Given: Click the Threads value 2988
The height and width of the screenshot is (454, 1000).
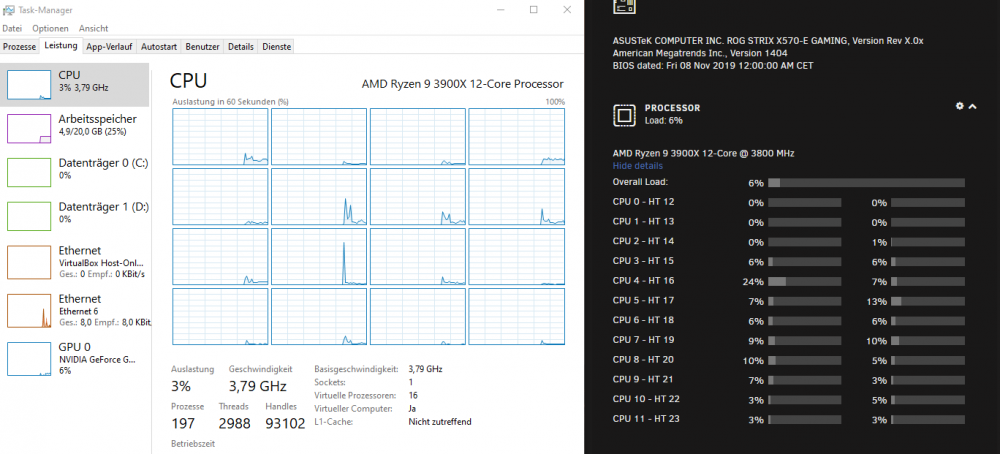Looking at the screenshot, I should coord(234,423).
